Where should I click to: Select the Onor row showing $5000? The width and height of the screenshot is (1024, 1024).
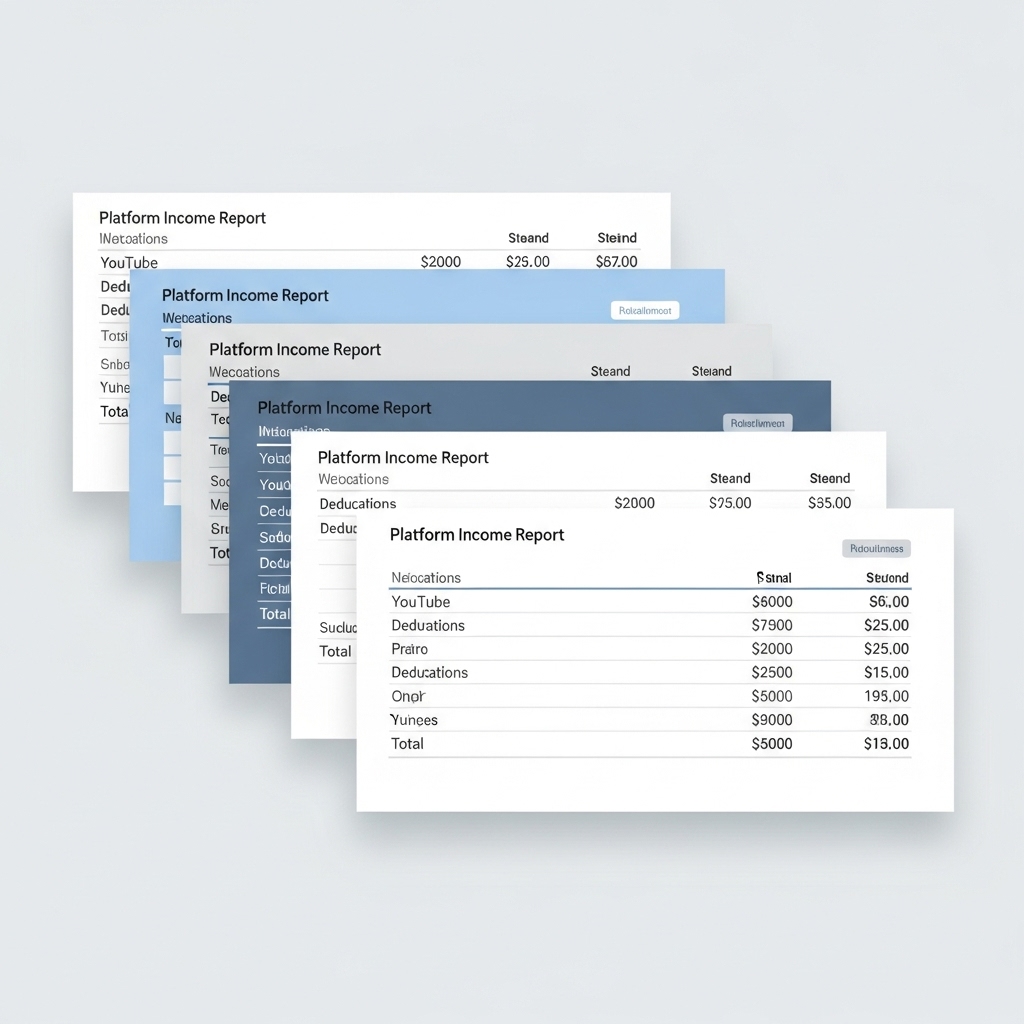click(408, 696)
